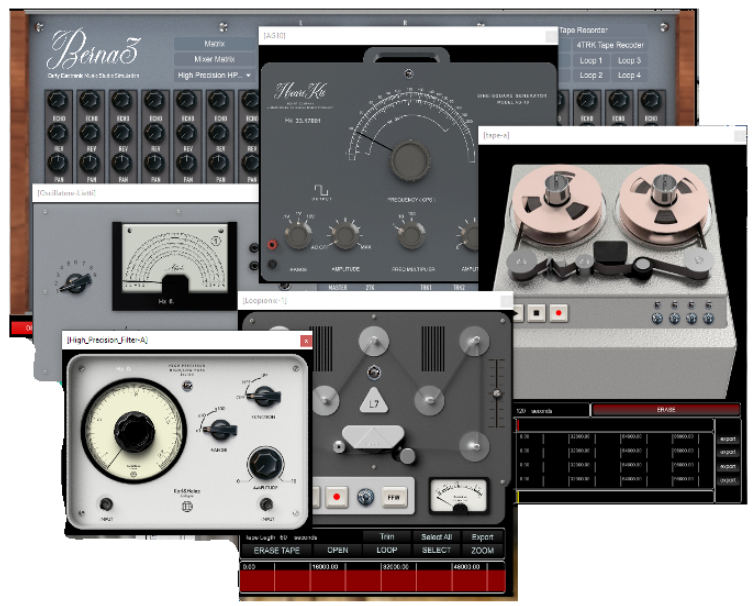Image resolution: width=755 pixels, height=606 pixels.
Task: Click the L7 triangle badge in Loopionx-1
Action: tap(374, 401)
